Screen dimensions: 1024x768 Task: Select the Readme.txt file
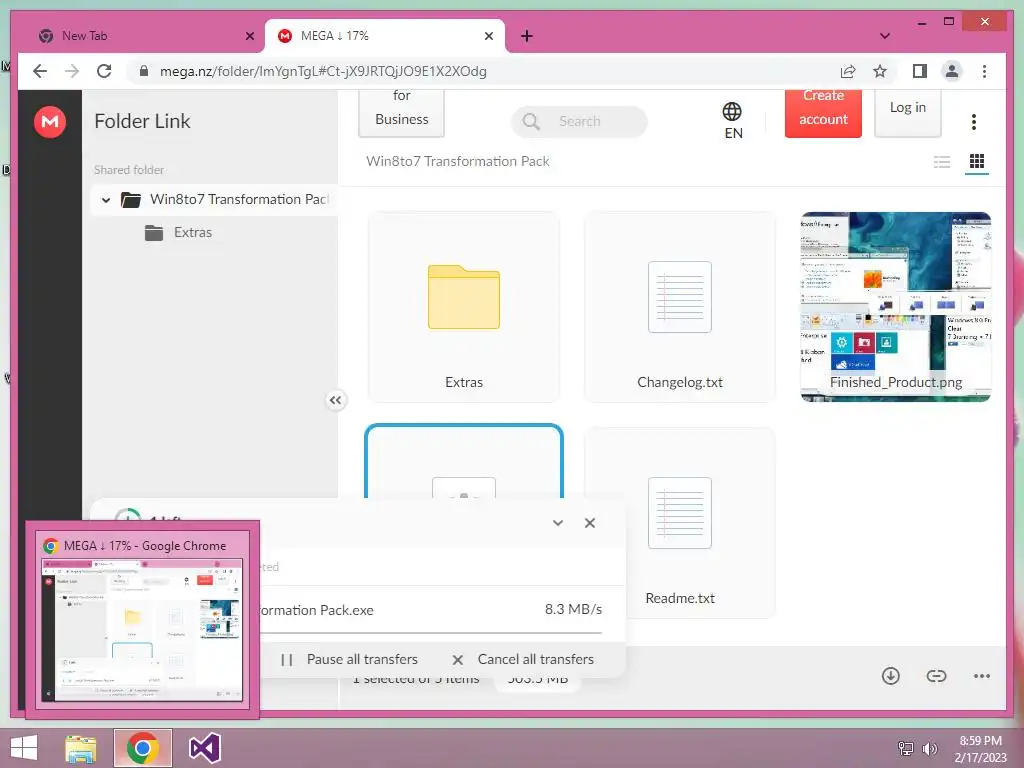tap(680, 523)
